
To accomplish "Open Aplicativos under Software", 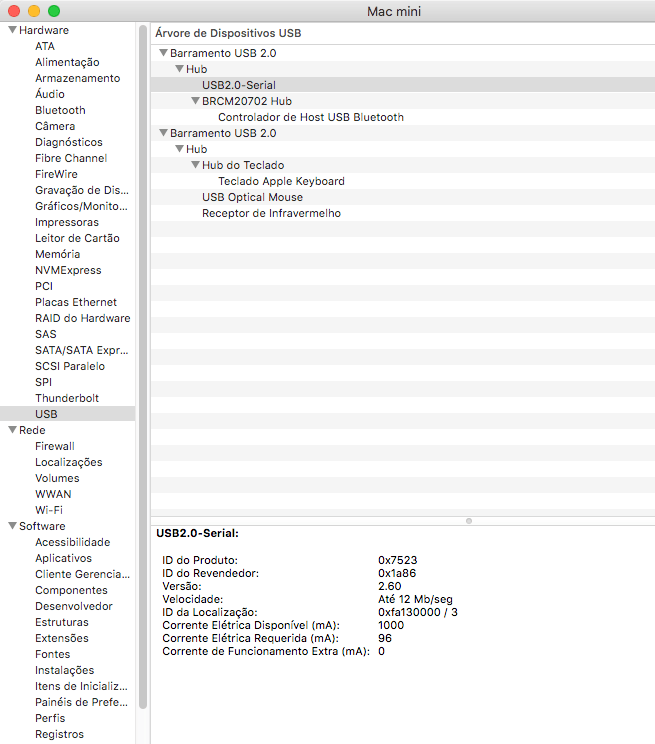I will coord(63,558).
